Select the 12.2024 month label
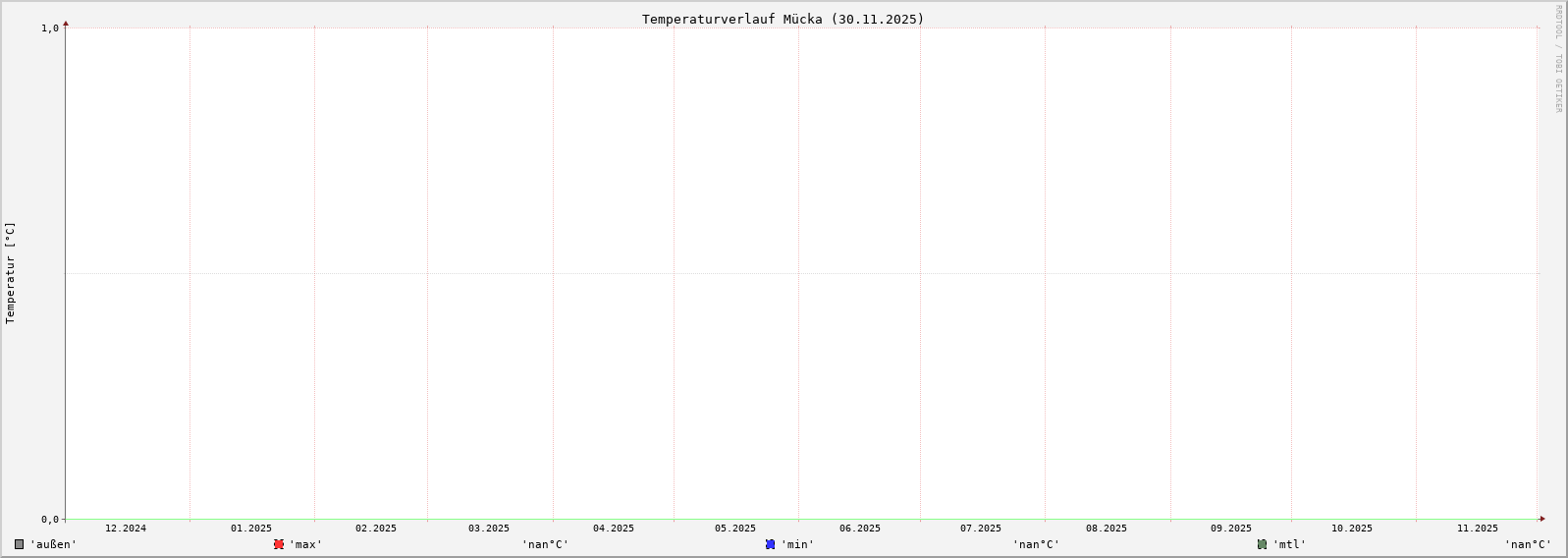This screenshot has height=558, width=1568. [x=126, y=529]
